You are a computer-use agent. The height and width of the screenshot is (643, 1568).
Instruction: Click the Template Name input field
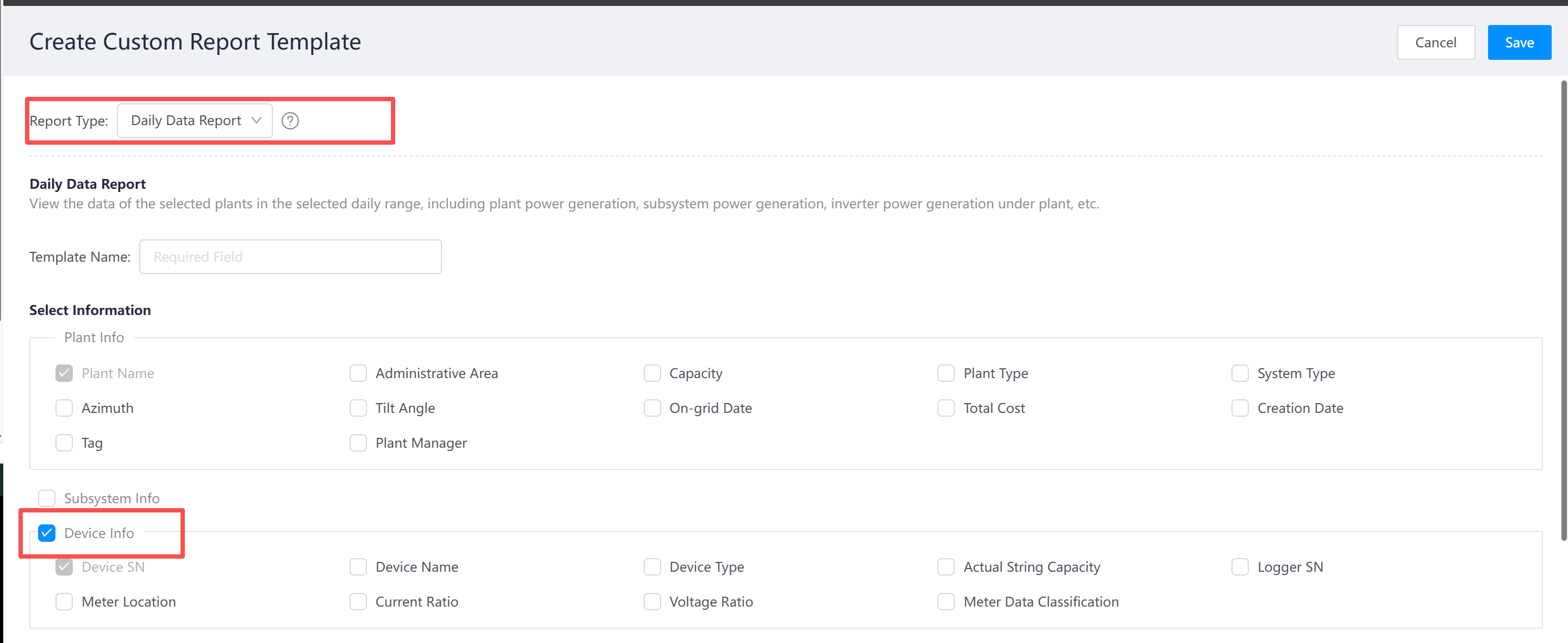pyautogui.click(x=290, y=257)
